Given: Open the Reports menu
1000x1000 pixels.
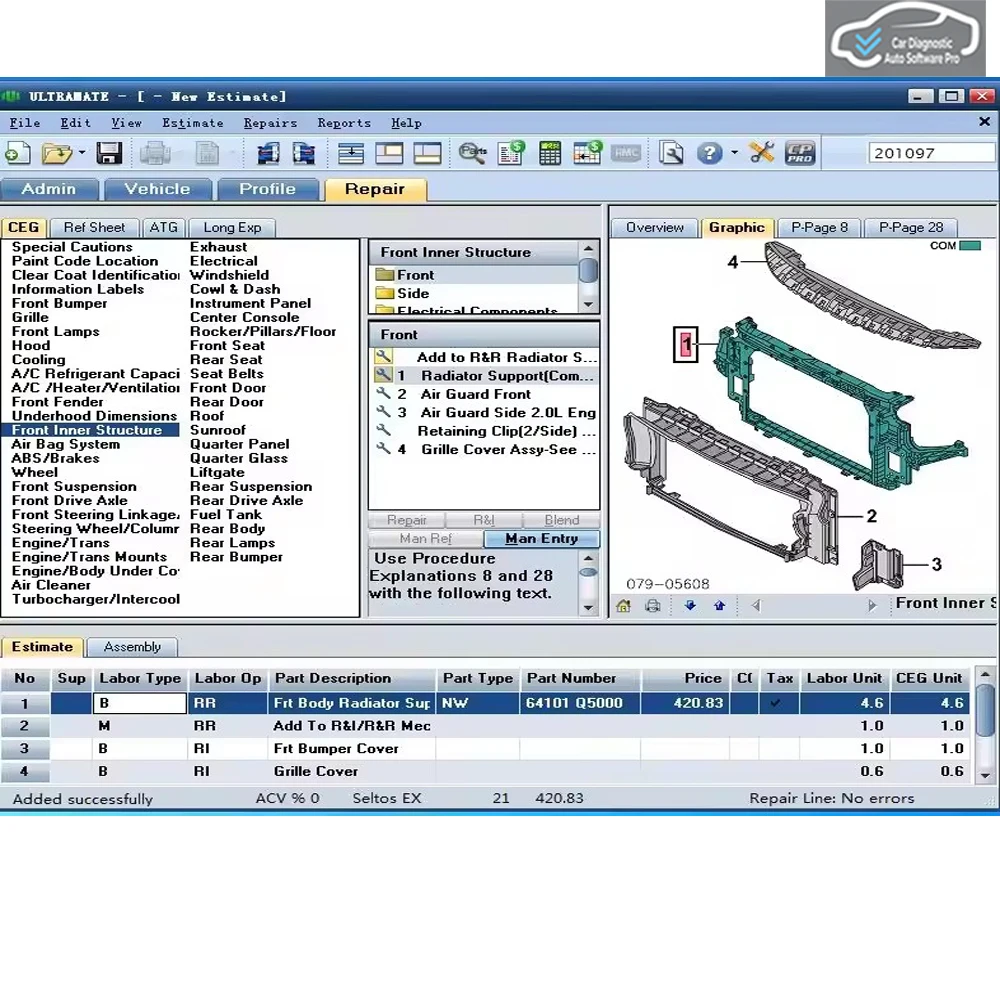Looking at the screenshot, I should [x=344, y=122].
